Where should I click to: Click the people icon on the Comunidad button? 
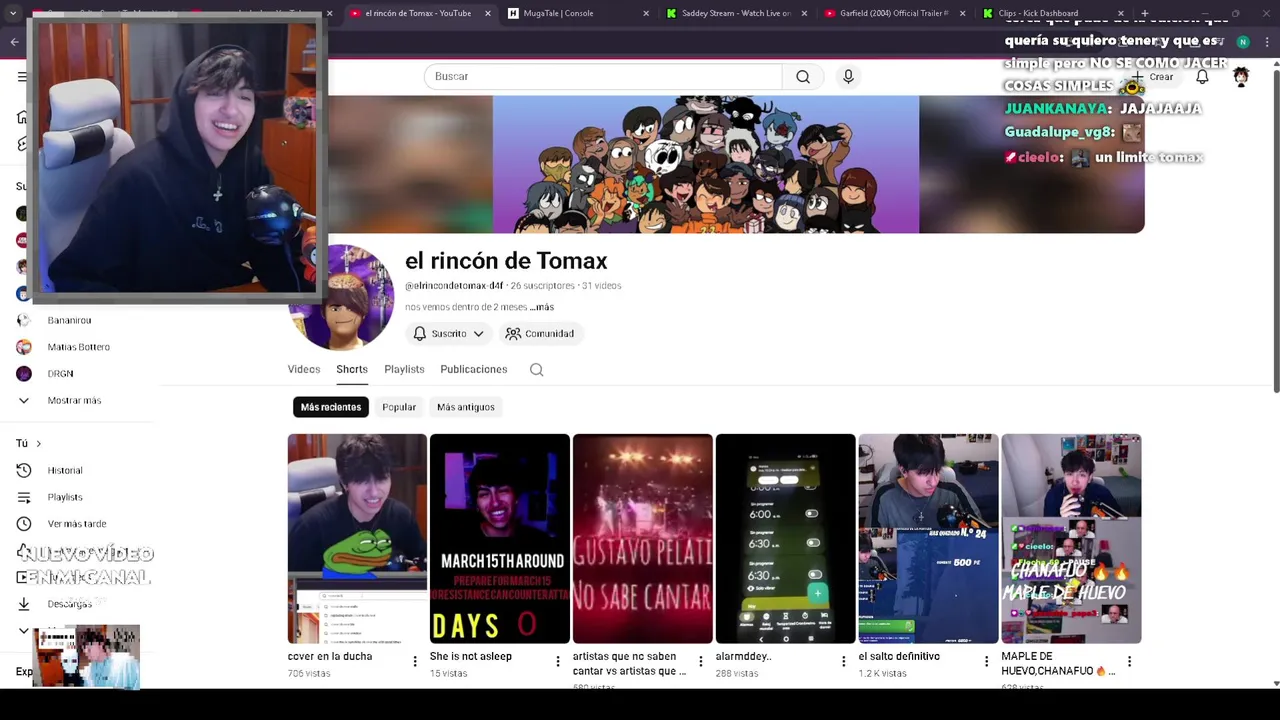coord(513,334)
